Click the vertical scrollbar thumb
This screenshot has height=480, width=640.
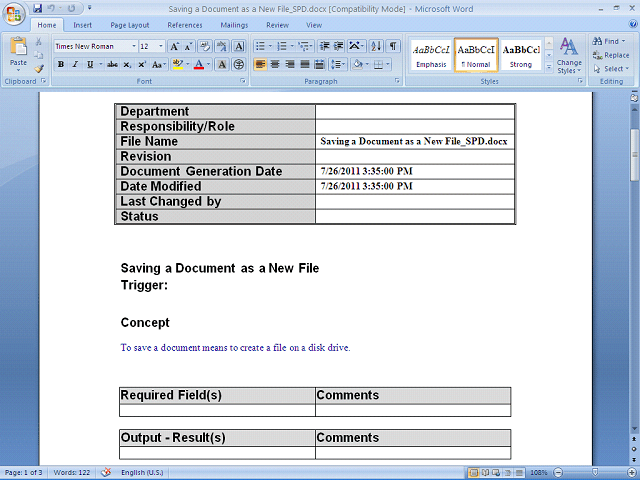tap(635, 155)
